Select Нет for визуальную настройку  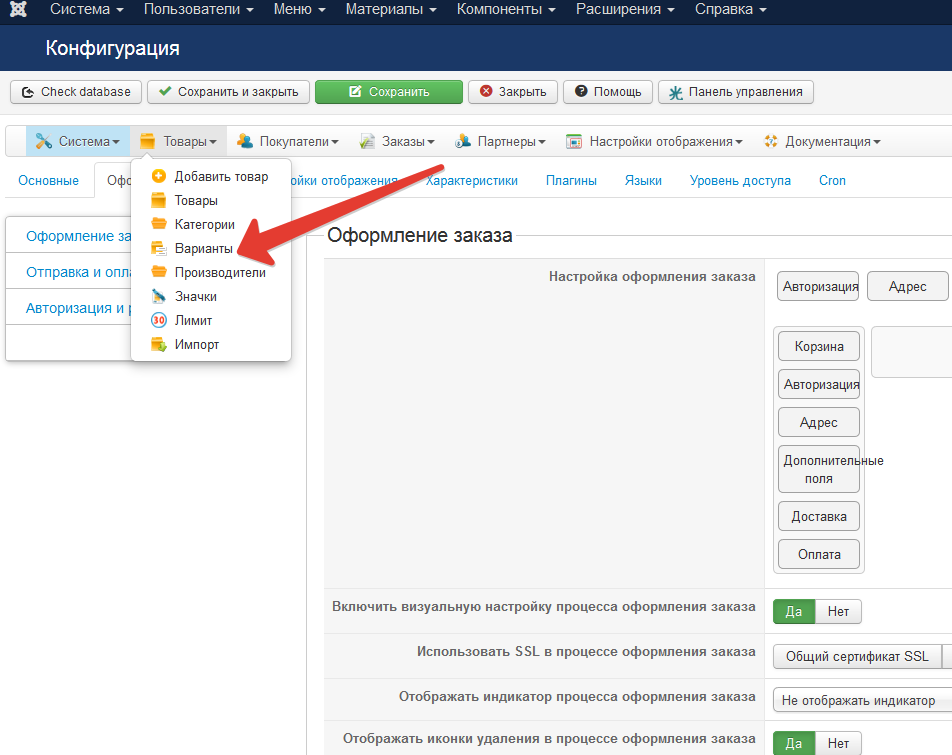[838, 612]
